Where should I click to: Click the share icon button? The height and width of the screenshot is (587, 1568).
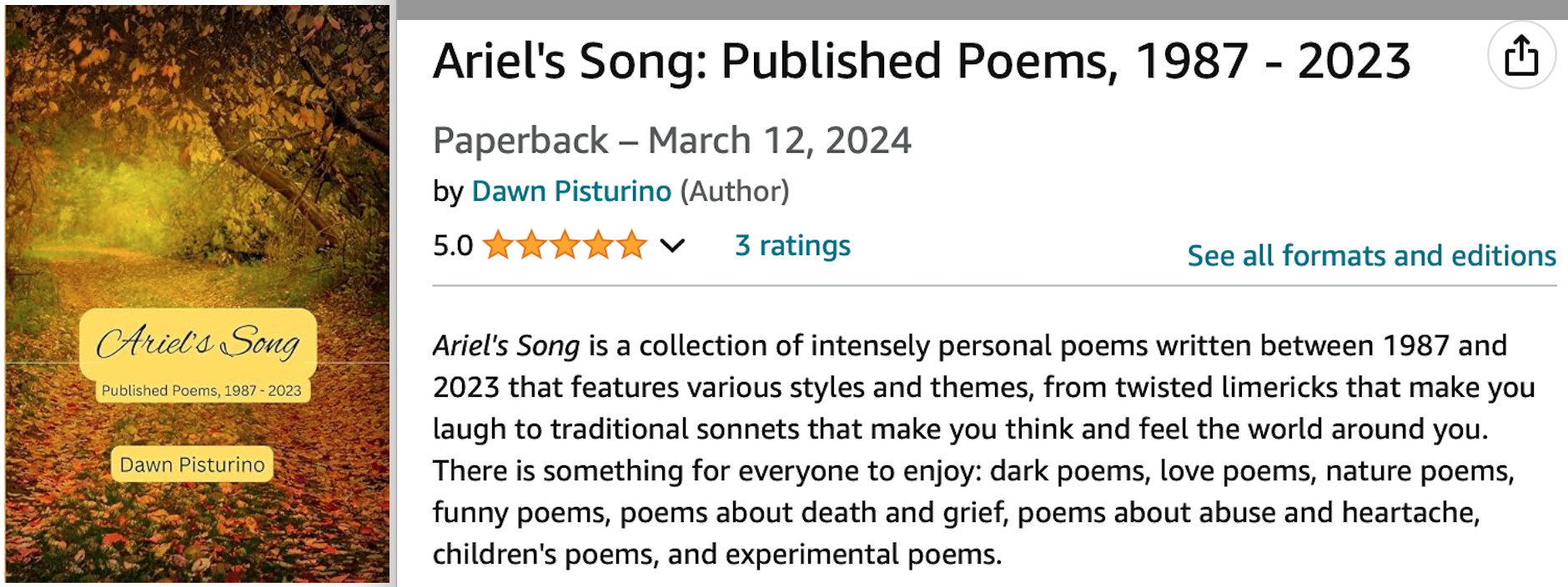pos(1521,56)
